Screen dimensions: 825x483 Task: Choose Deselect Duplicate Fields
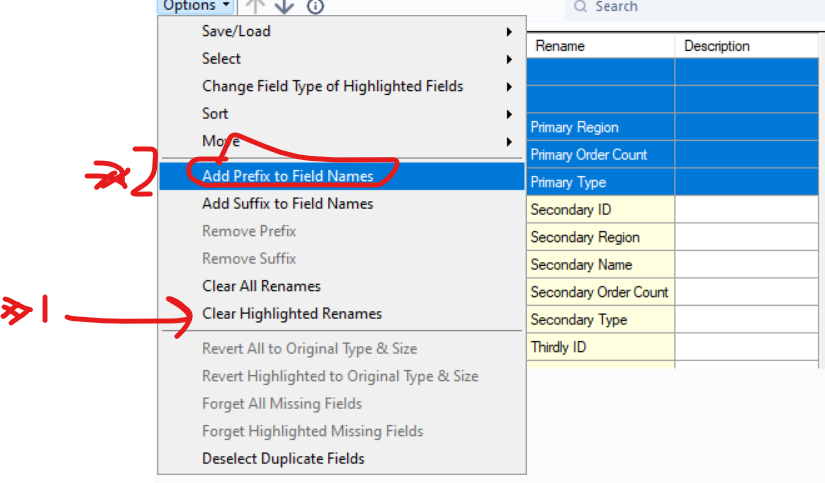tap(283, 459)
